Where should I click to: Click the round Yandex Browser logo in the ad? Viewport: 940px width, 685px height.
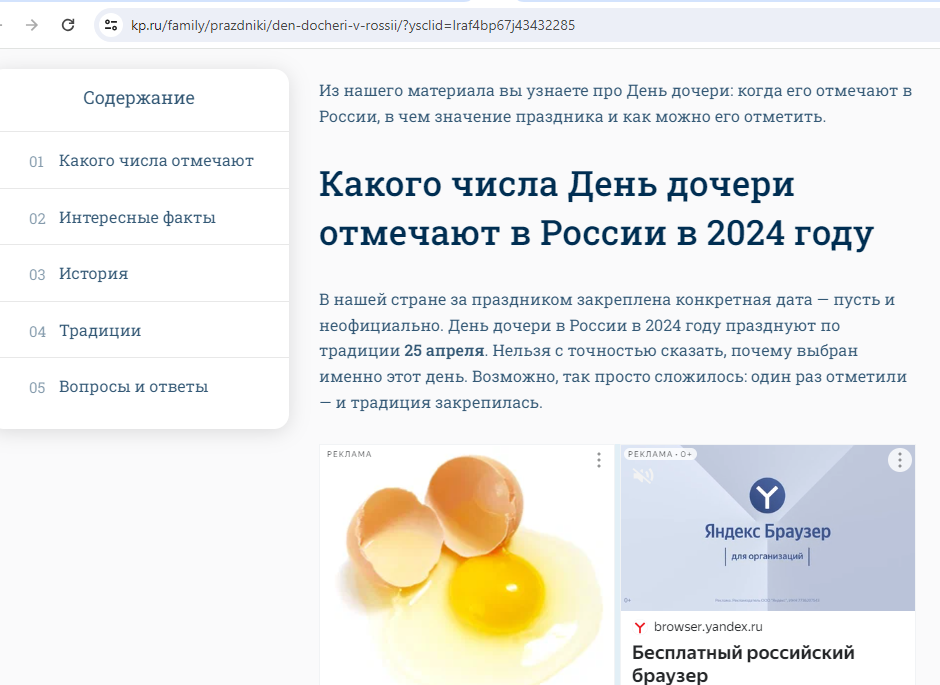point(767,495)
